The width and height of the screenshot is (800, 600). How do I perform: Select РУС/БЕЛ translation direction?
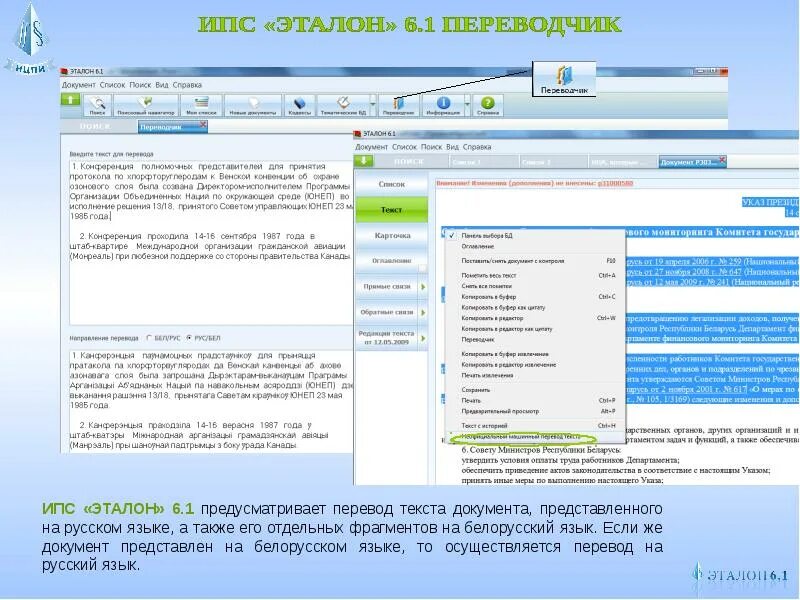(x=189, y=338)
